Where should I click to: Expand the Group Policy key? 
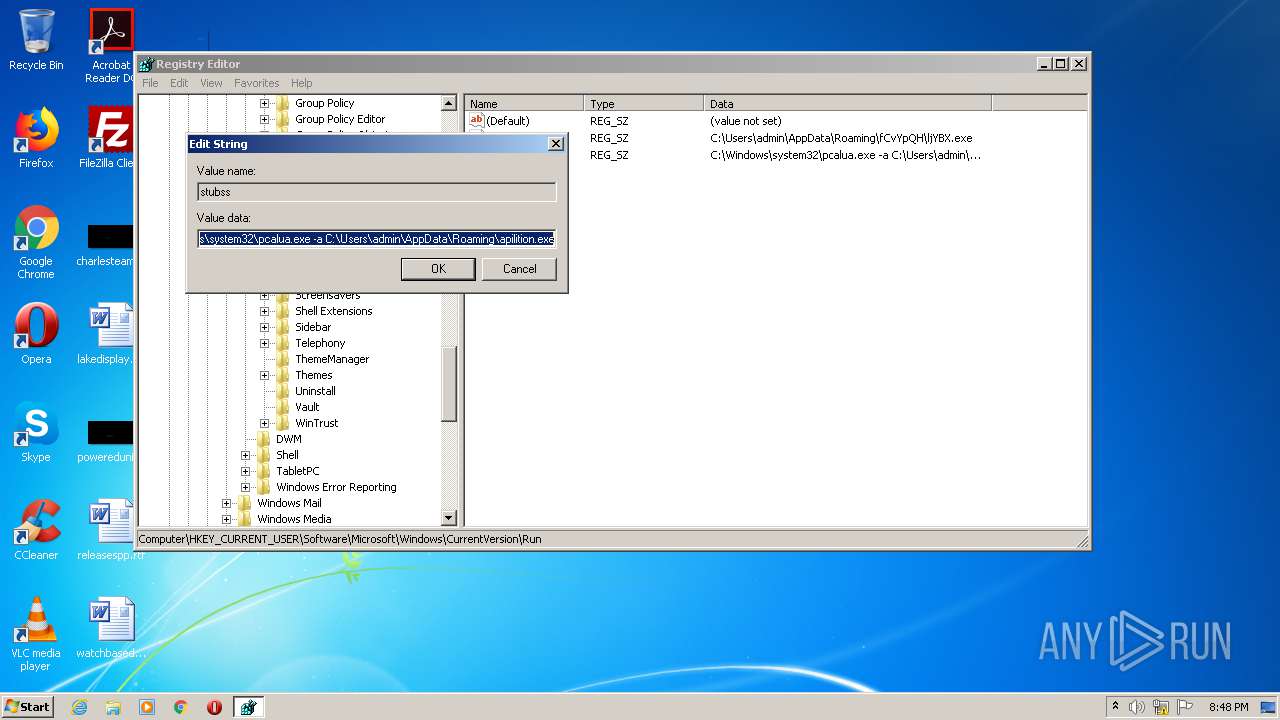tap(265, 103)
